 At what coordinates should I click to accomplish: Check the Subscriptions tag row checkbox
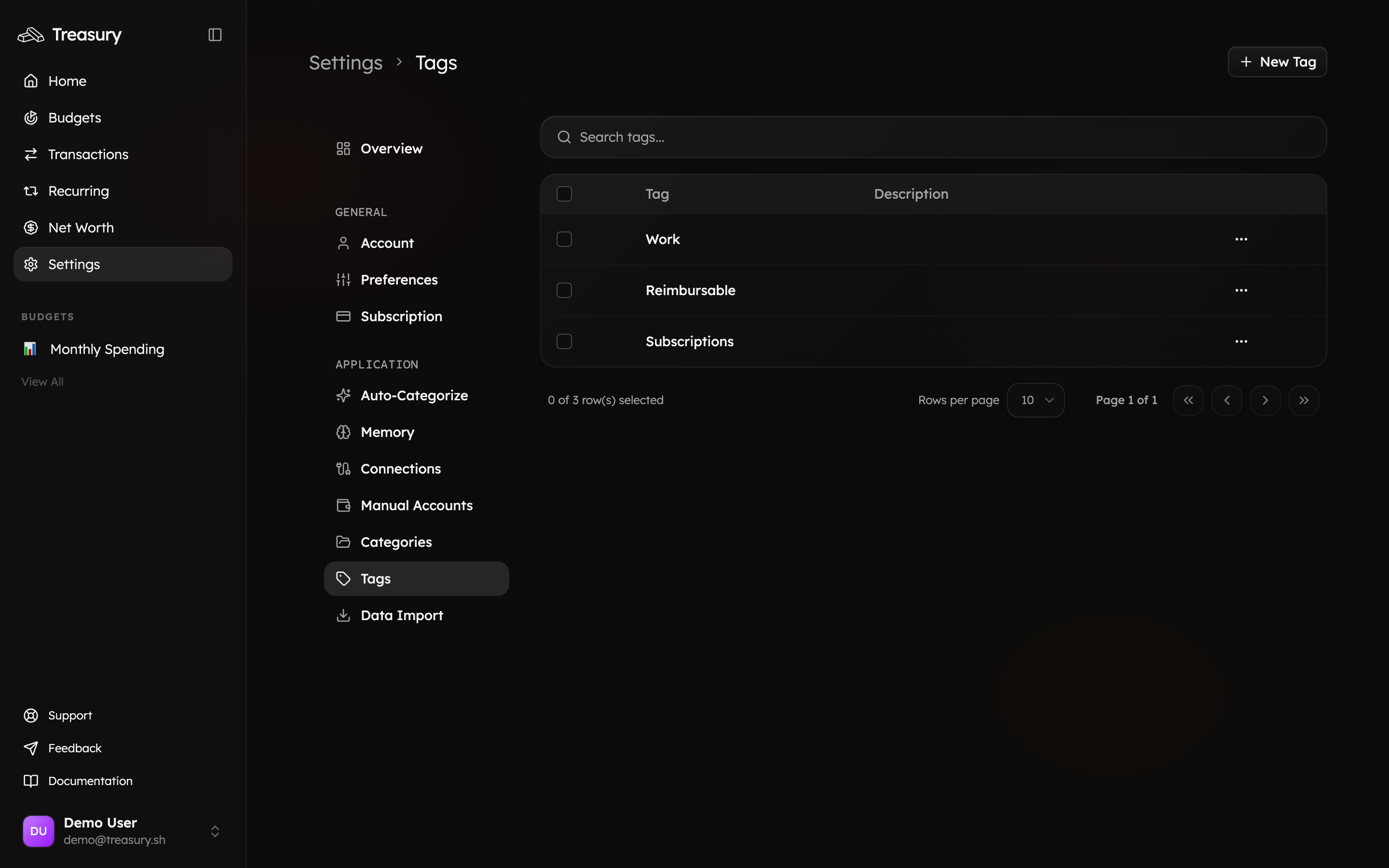click(564, 341)
